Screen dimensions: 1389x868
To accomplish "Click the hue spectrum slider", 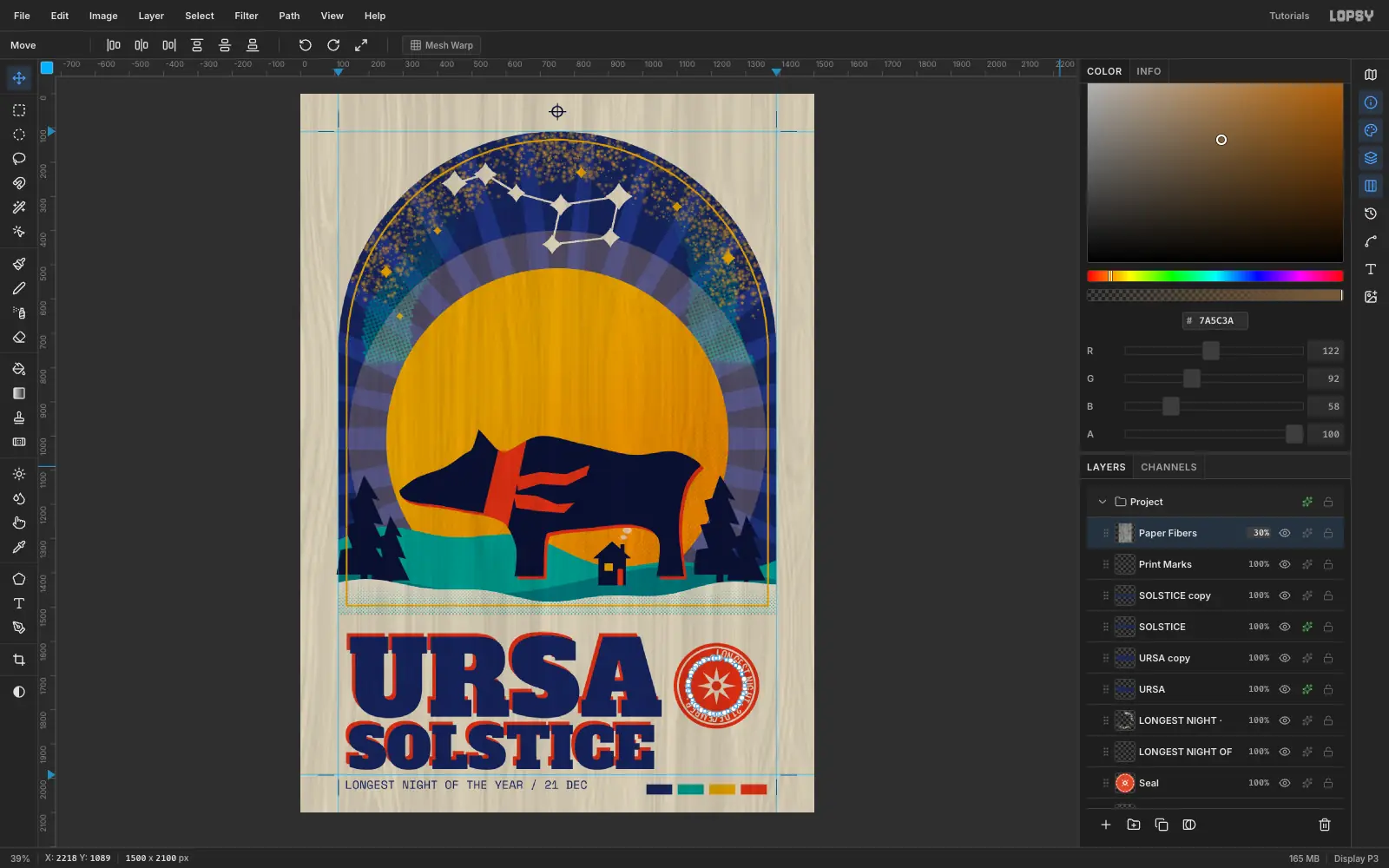I will 1215,276.
